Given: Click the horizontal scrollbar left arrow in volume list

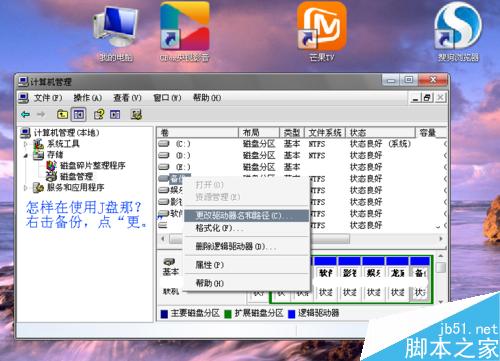Looking at the screenshot, I should (x=163, y=239).
